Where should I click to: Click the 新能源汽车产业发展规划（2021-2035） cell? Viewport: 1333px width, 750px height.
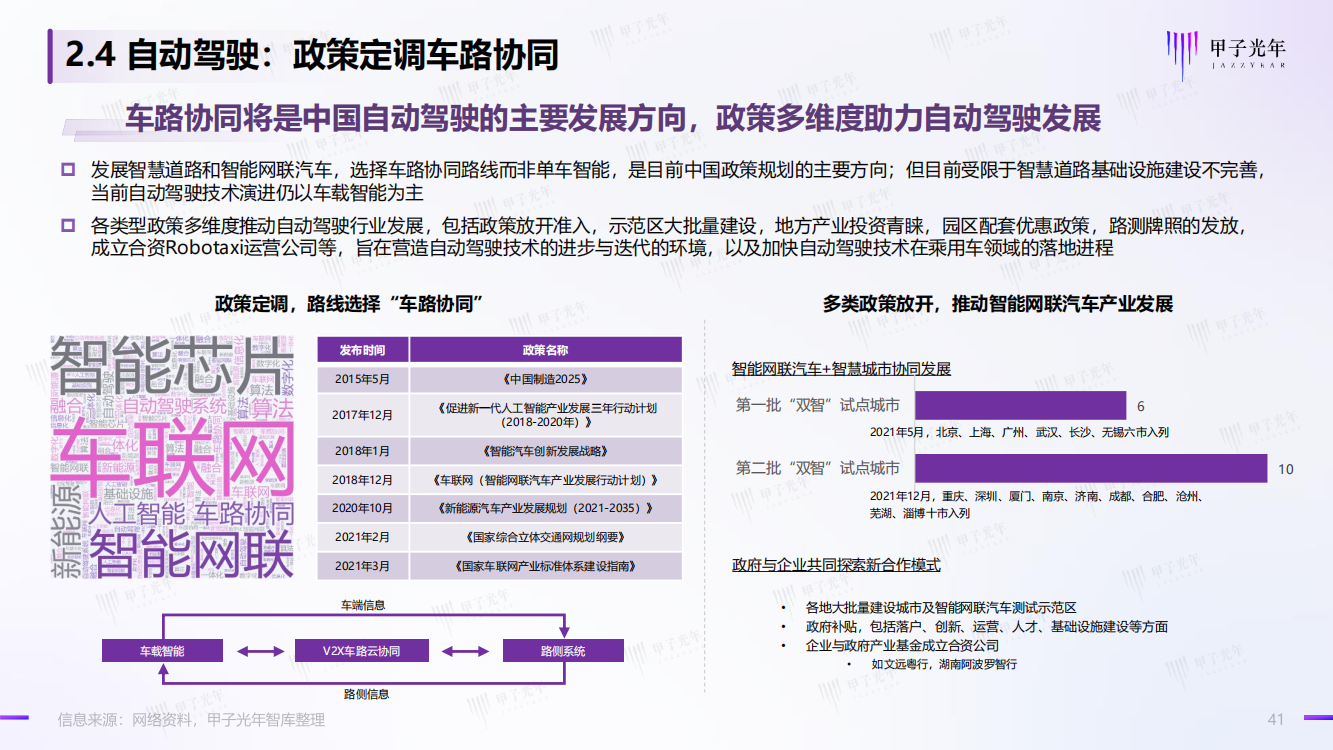pos(546,508)
